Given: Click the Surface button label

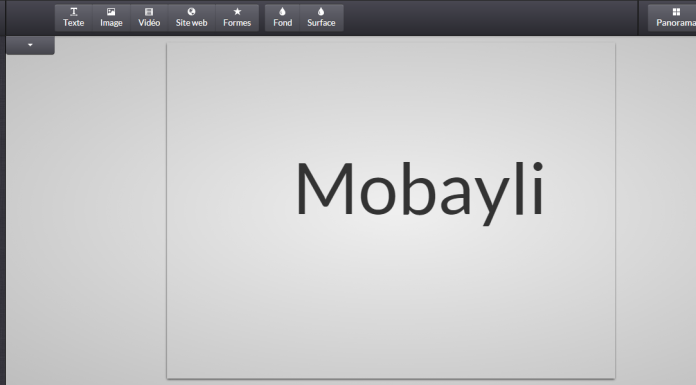Looking at the screenshot, I should pyautogui.click(x=321, y=23).
